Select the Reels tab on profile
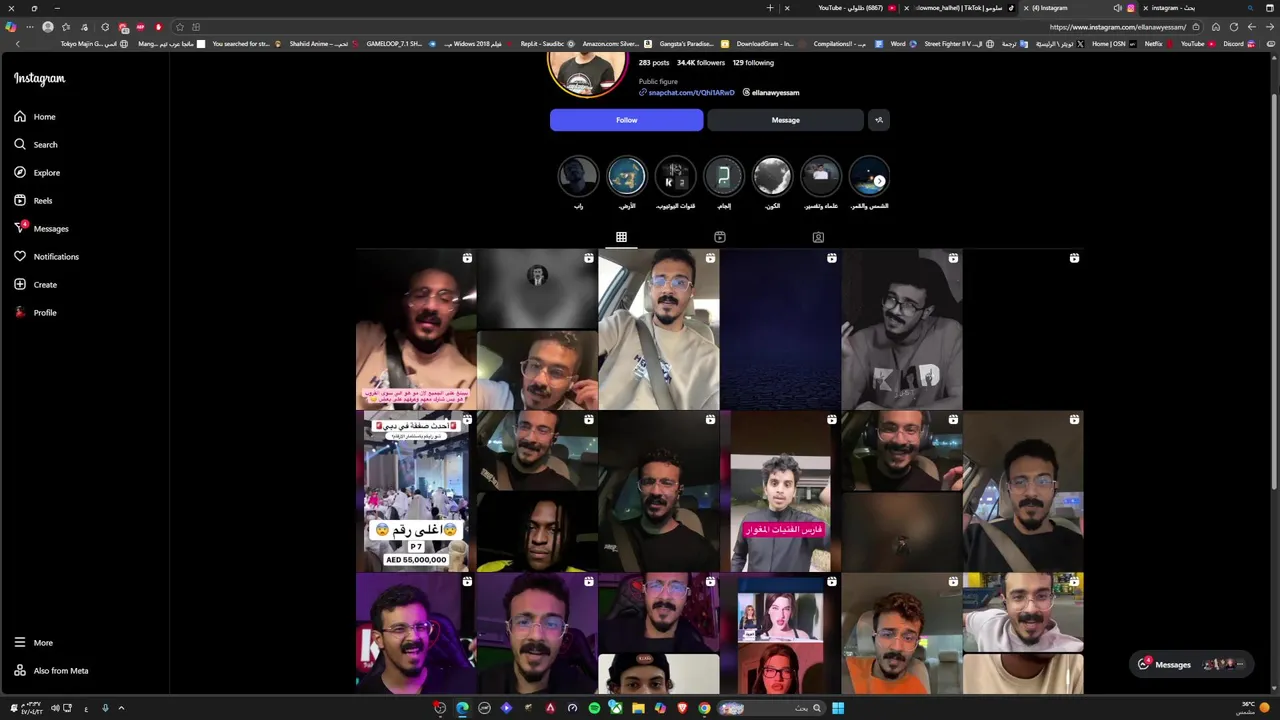Screen dimensions: 1280x720 (719, 237)
